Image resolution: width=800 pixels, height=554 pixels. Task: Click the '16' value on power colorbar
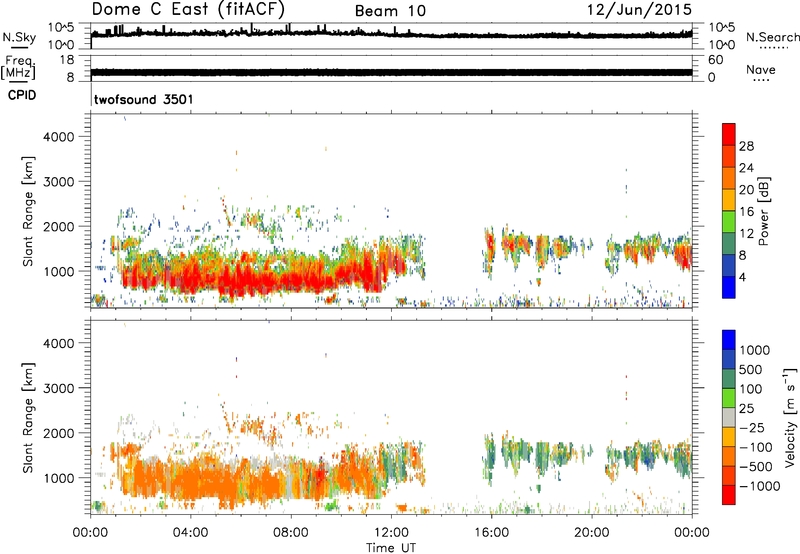tap(746, 212)
